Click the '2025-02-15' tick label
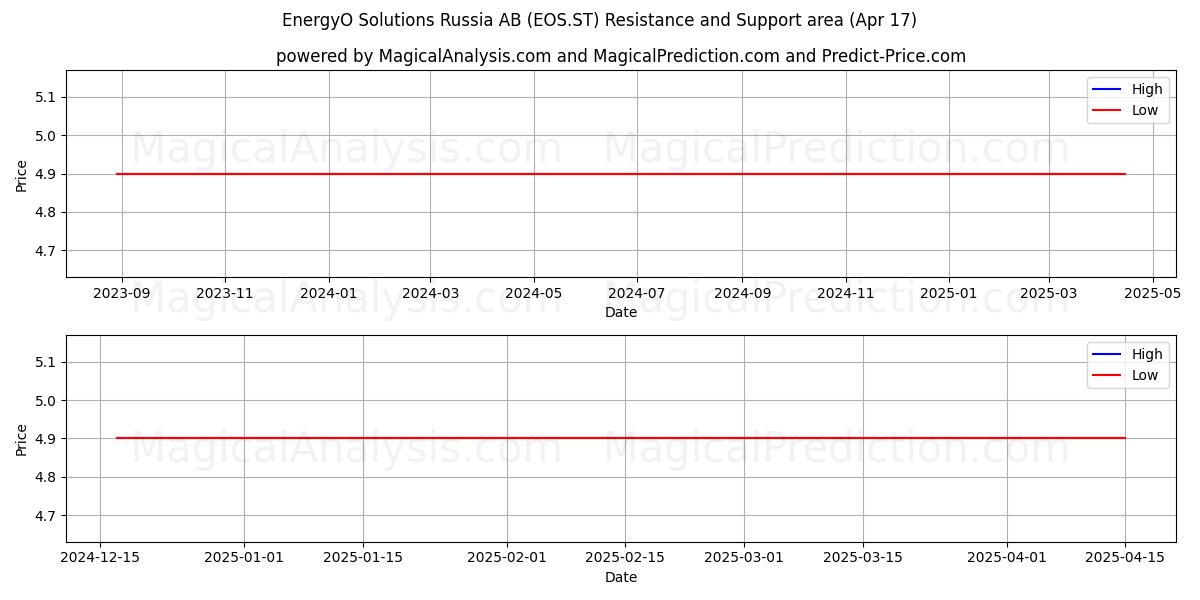The width and height of the screenshot is (1200, 600). point(626,558)
